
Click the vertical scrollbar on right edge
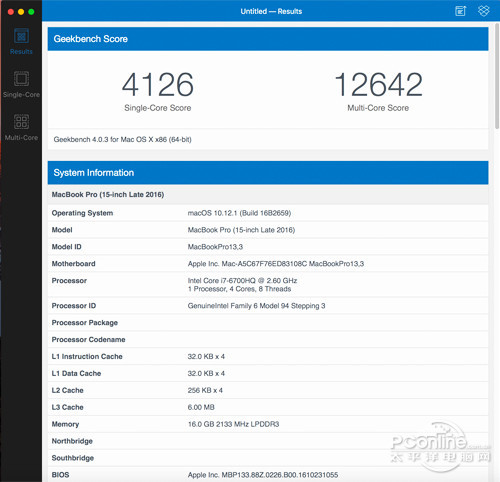497,76
